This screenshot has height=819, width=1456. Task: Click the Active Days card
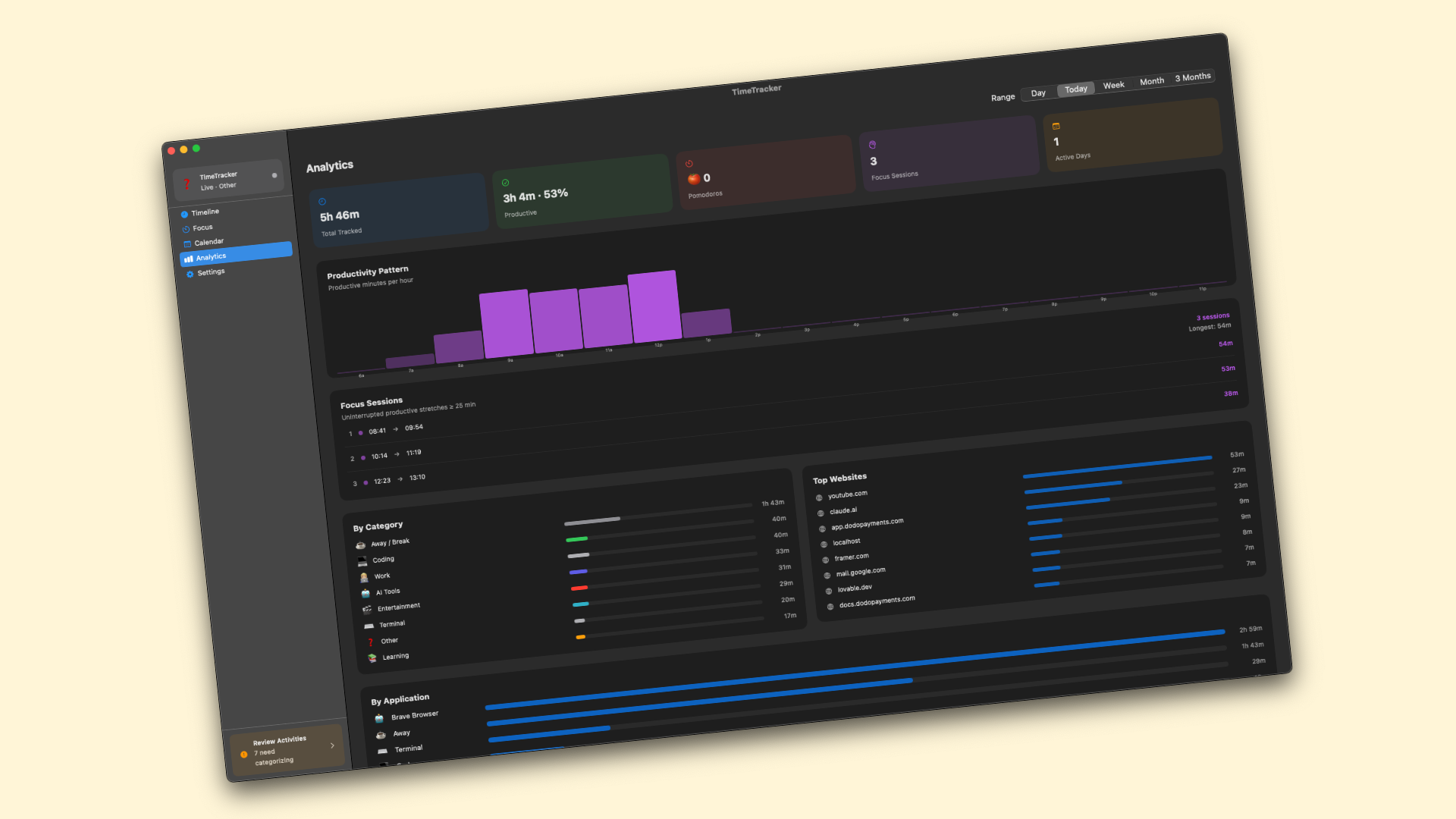(1132, 134)
